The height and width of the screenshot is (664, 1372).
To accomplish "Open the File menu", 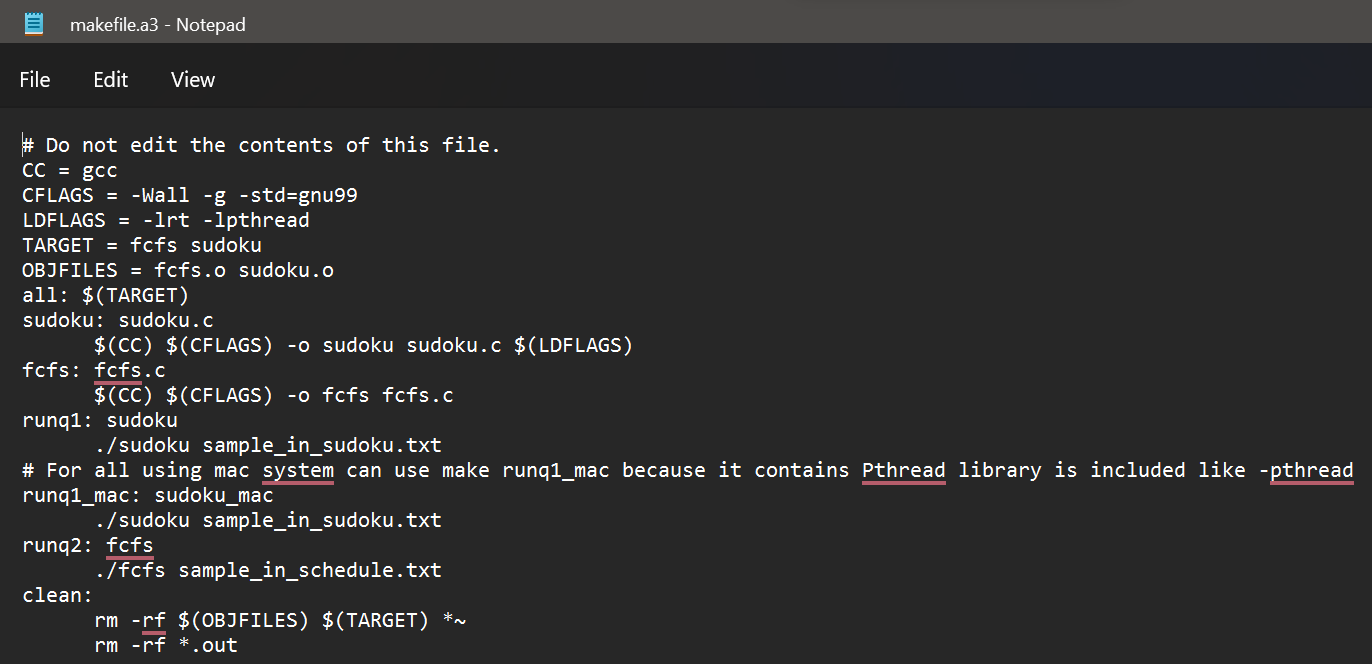I will (34, 79).
